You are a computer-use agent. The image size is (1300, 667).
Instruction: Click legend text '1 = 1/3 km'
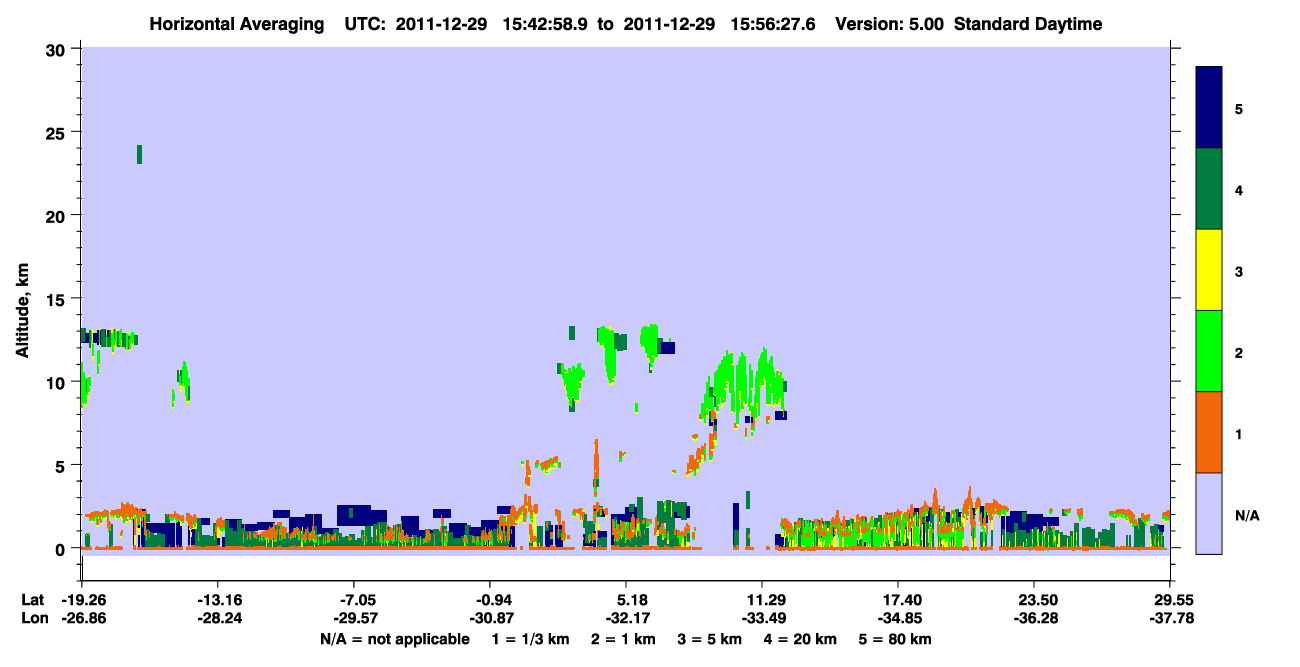(x=533, y=639)
